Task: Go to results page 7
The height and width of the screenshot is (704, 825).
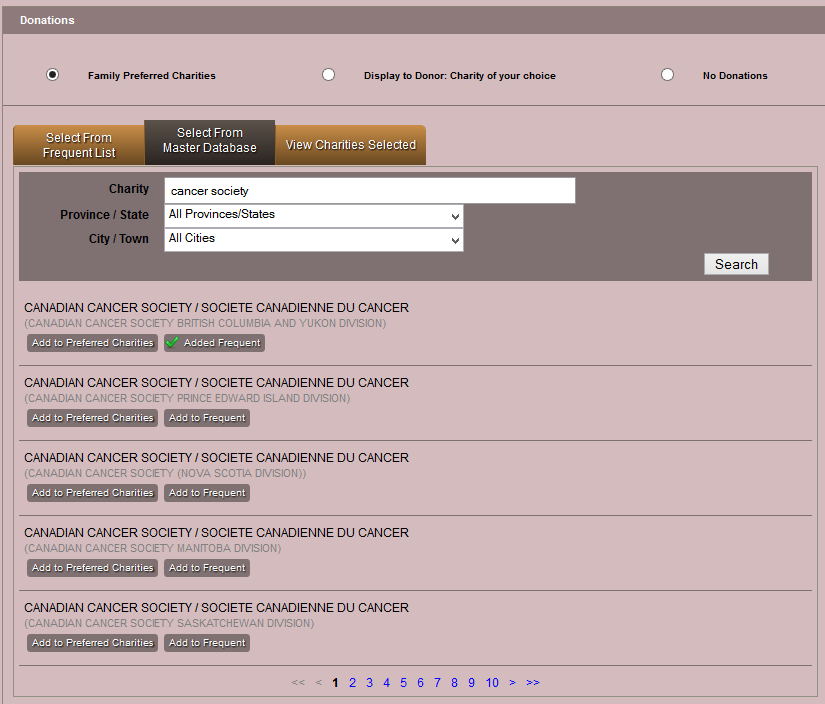Action: (437, 683)
